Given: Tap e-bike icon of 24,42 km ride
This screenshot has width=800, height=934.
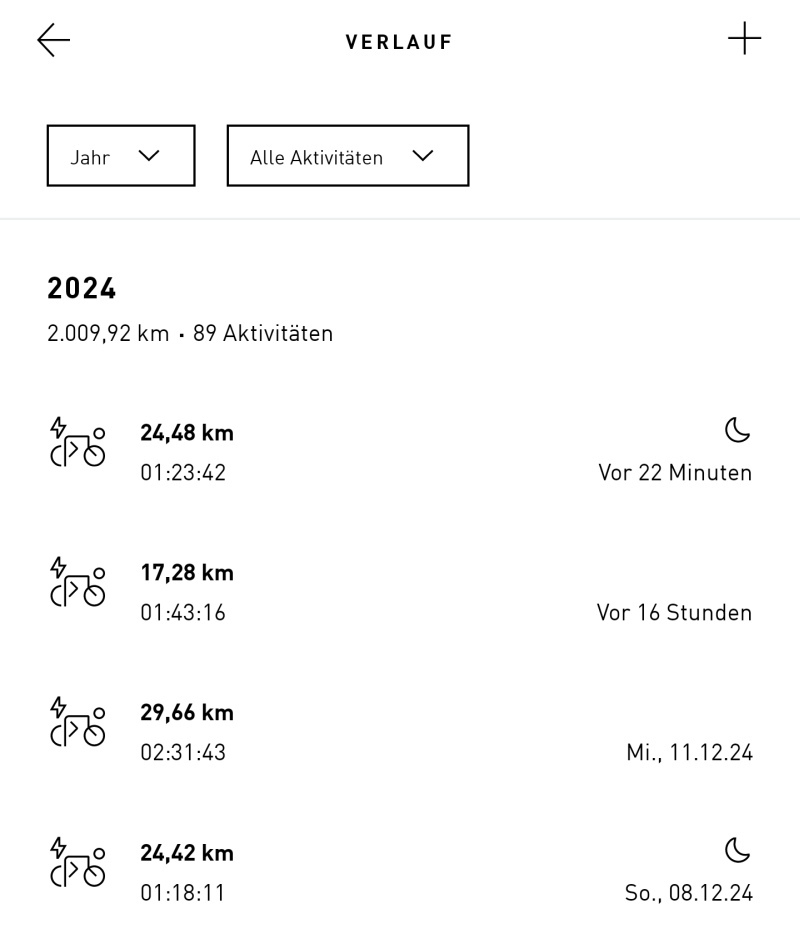Looking at the screenshot, I should point(78,863).
